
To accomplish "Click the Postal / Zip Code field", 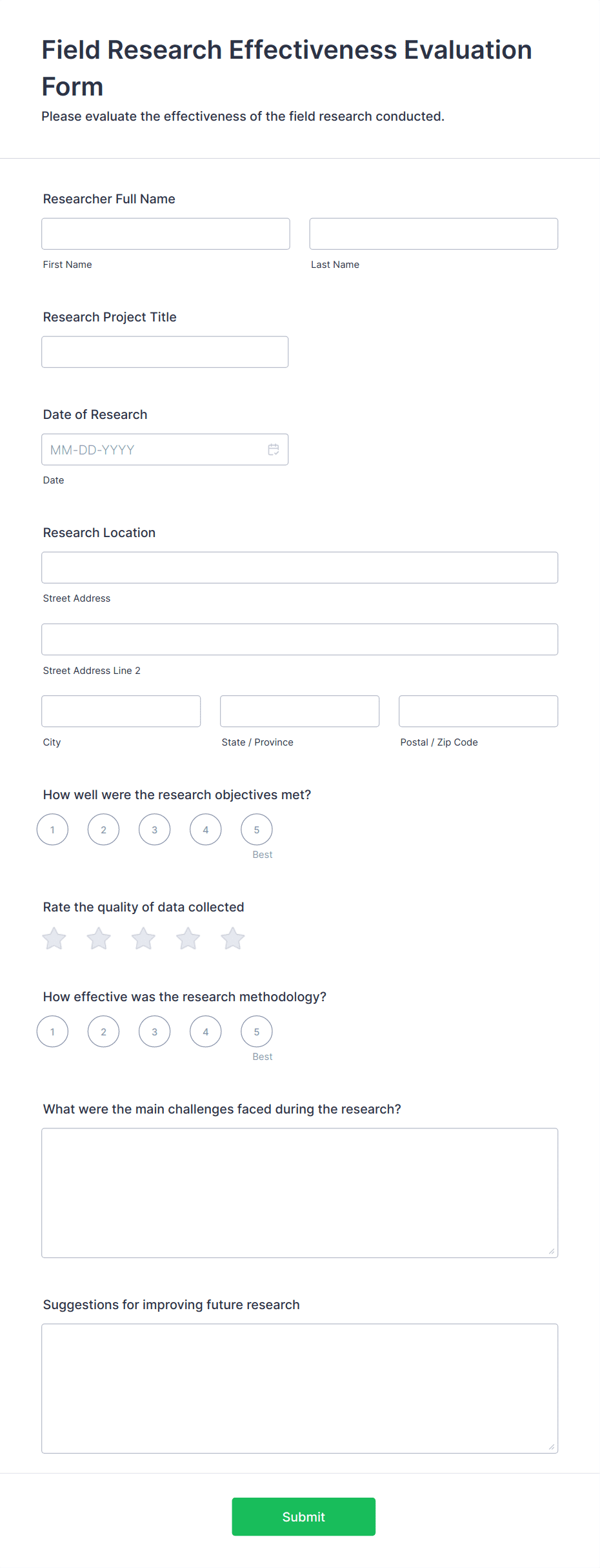I will (x=479, y=711).
